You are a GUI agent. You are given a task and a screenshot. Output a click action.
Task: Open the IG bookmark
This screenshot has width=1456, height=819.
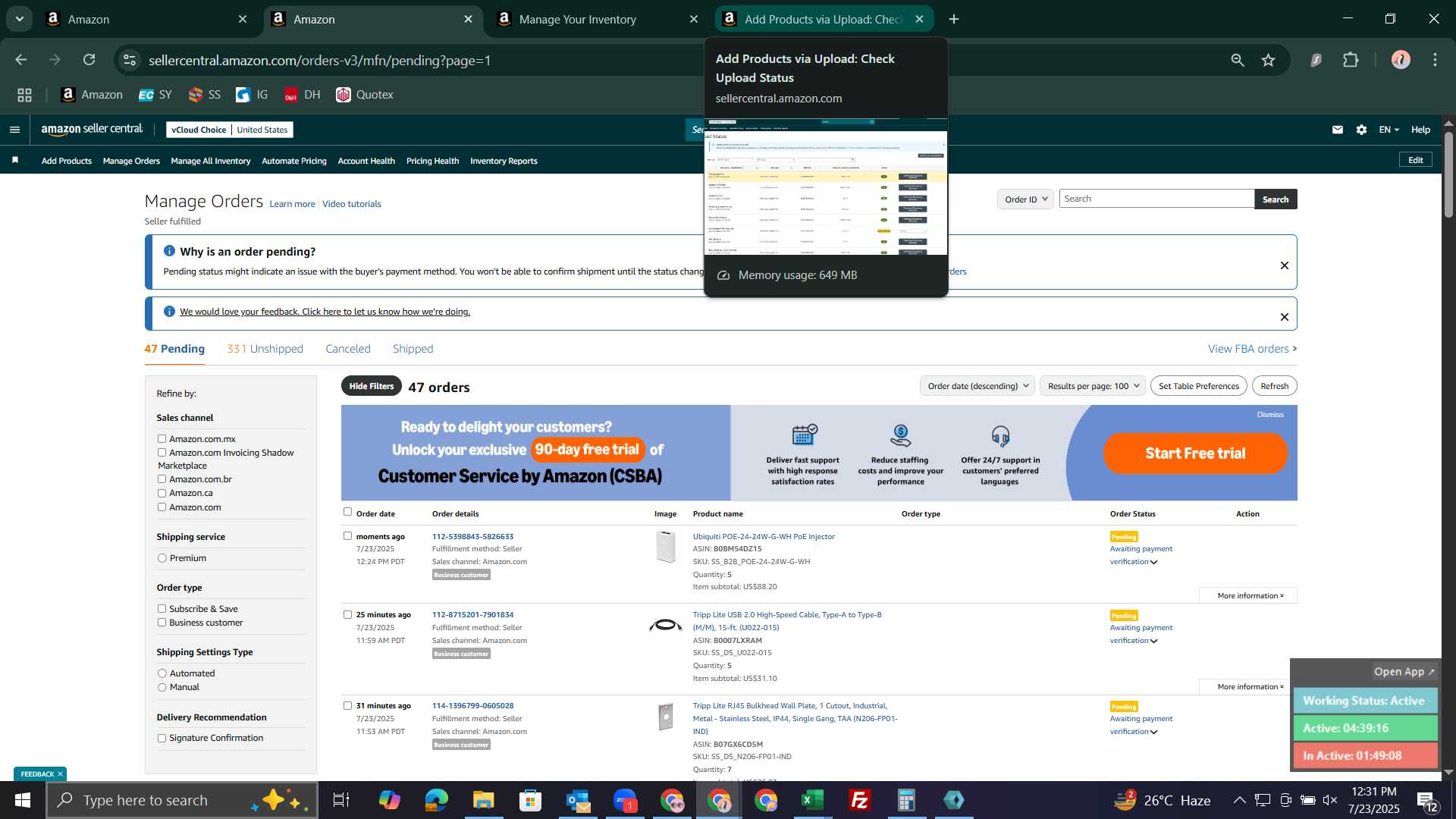pyautogui.click(x=253, y=95)
